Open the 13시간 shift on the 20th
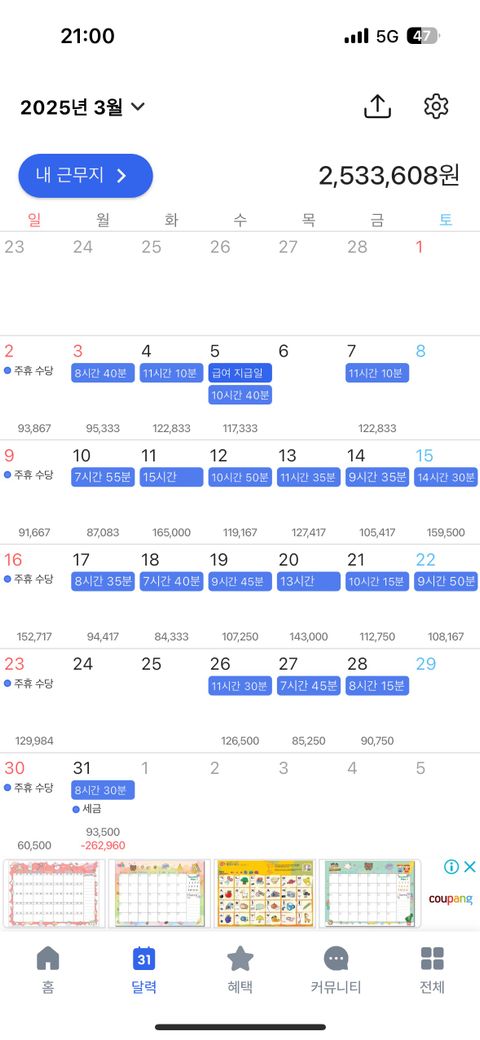The width and height of the screenshot is (480, 1040). pyautogui.click(x=308, y=581)
